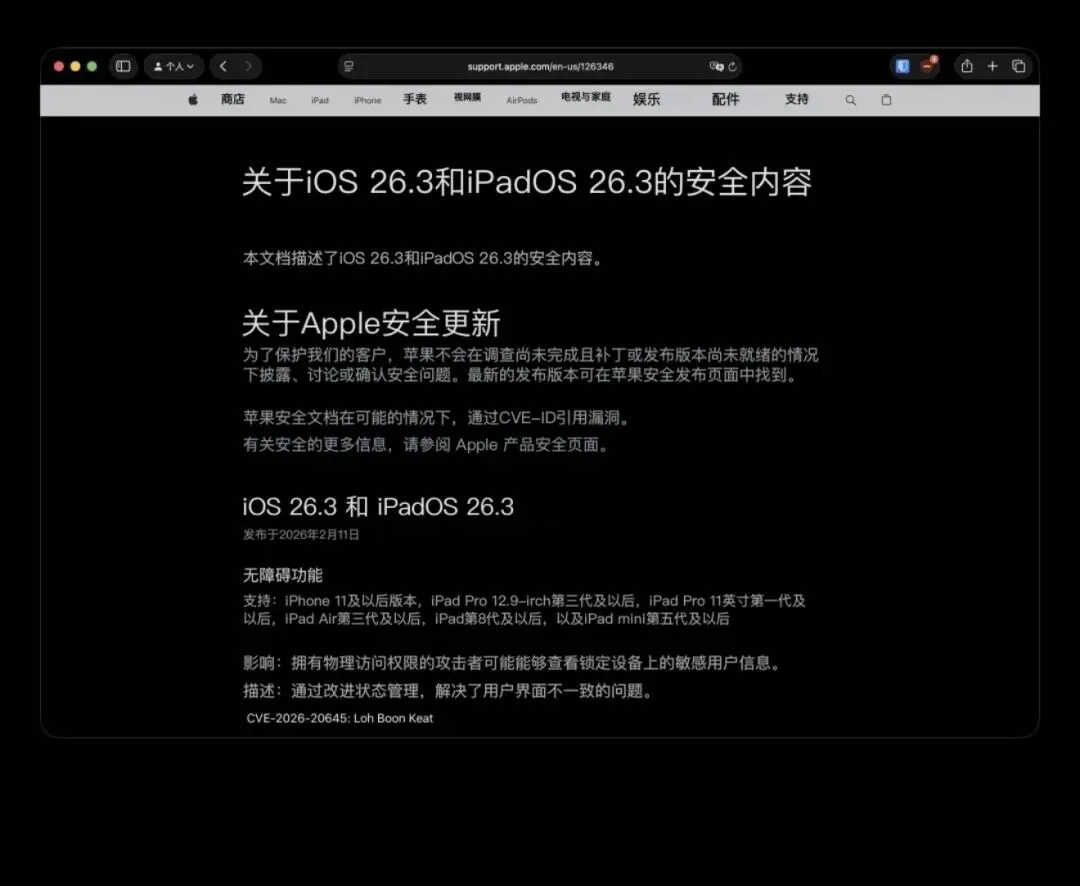Click the Apple 产品安全页面 link text

point(527,445)
